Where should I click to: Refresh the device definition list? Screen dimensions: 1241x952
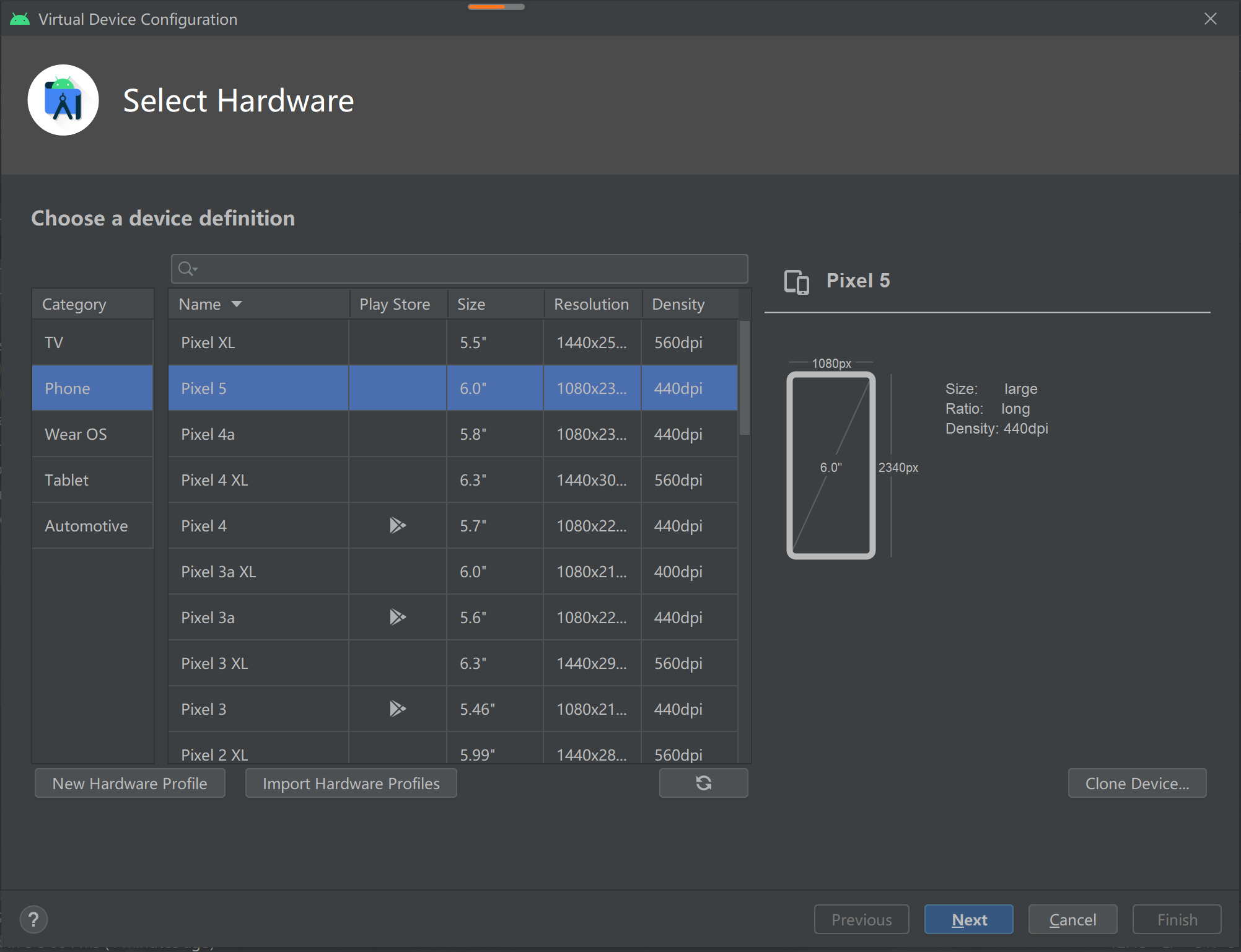tap(703, 783)
